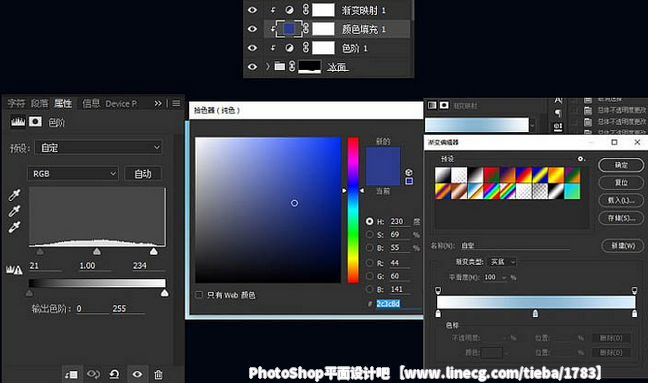
Task: Select the R red radio button
Action: point(369,263)
